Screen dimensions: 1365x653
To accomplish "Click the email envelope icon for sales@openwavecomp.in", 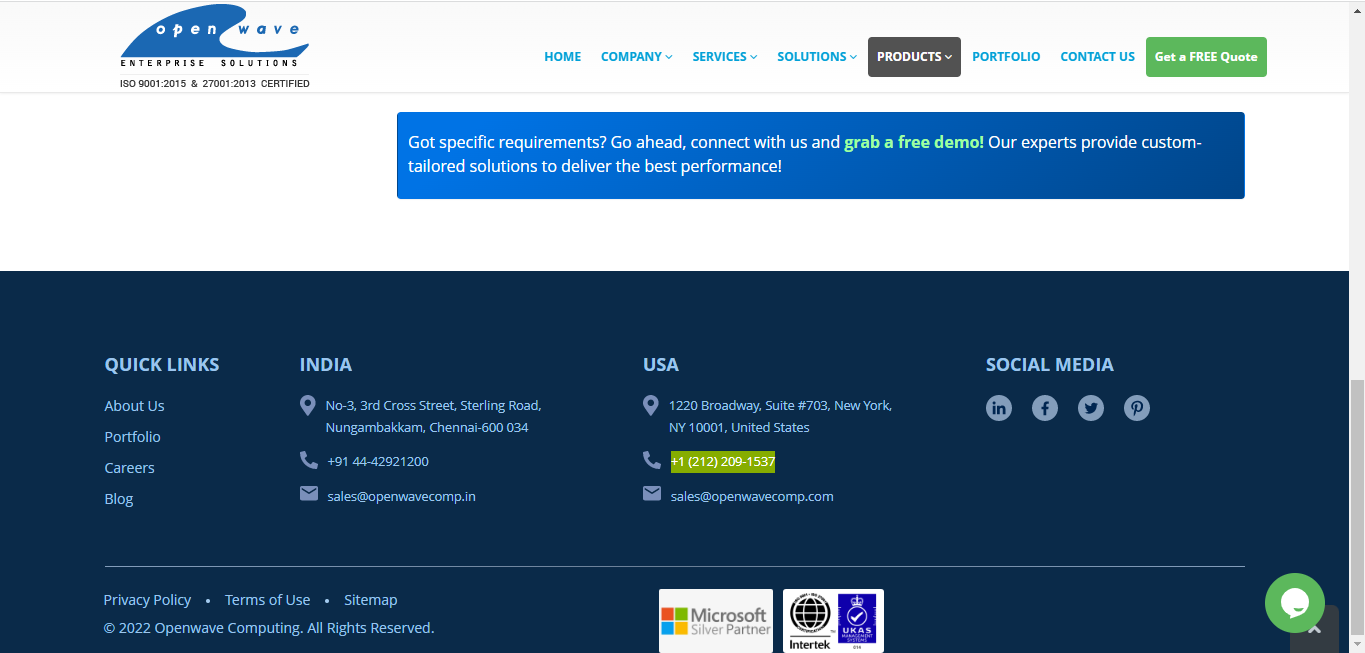I will click(x=308, y=493).
